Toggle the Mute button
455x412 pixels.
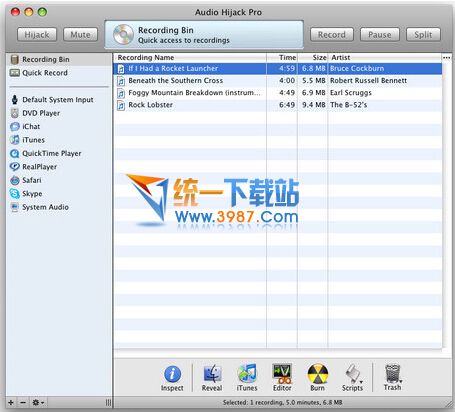click(x=80, y=34)
